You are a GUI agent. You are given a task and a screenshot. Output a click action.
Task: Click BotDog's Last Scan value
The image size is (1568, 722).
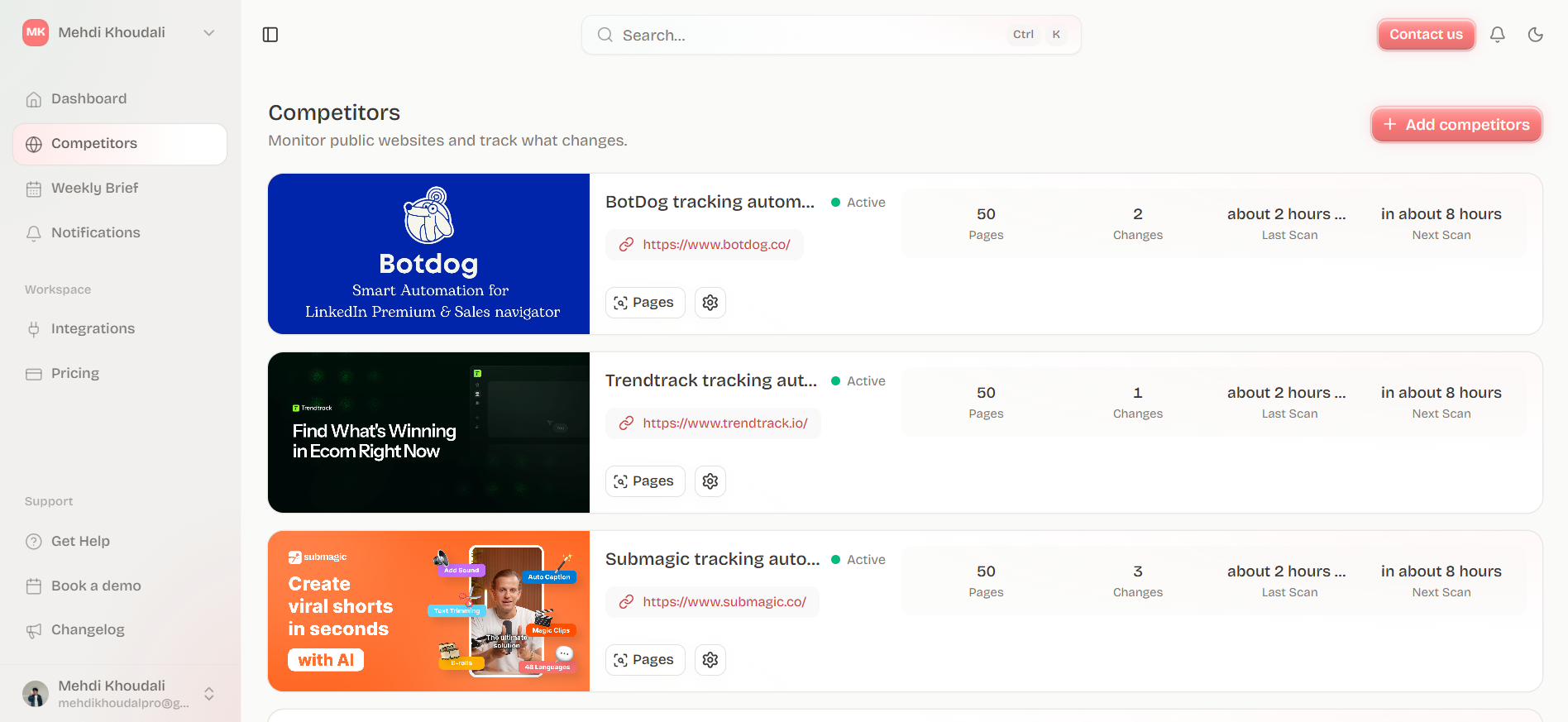tap(1287, 214)
